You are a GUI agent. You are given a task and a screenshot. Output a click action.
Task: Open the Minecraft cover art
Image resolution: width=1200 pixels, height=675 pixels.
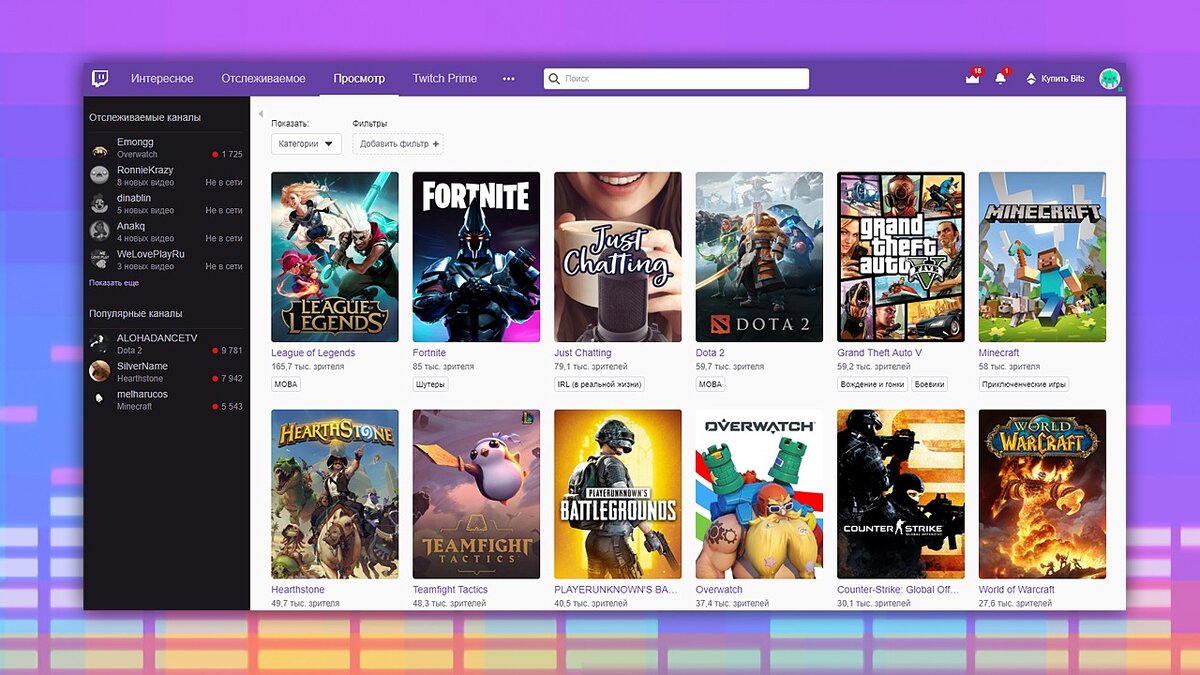1042,257
